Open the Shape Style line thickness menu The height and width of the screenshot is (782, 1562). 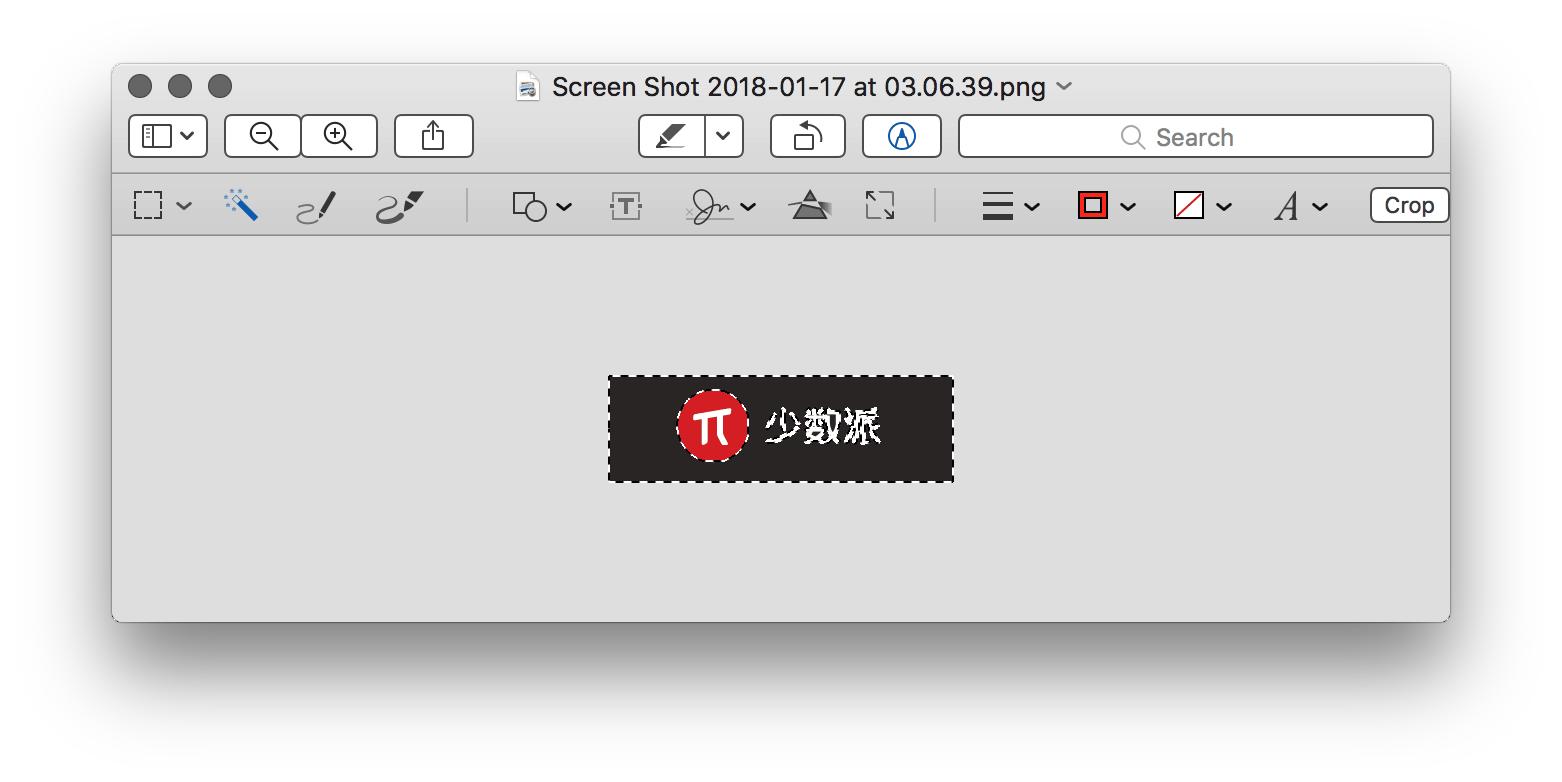pyautogui.click(x=998, y=206)
